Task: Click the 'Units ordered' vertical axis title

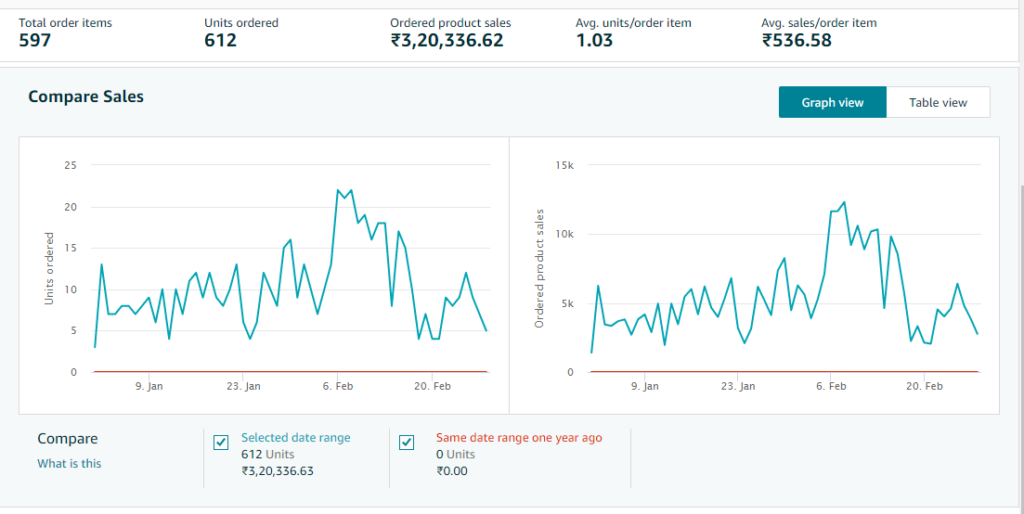Action: pos(50,268)
